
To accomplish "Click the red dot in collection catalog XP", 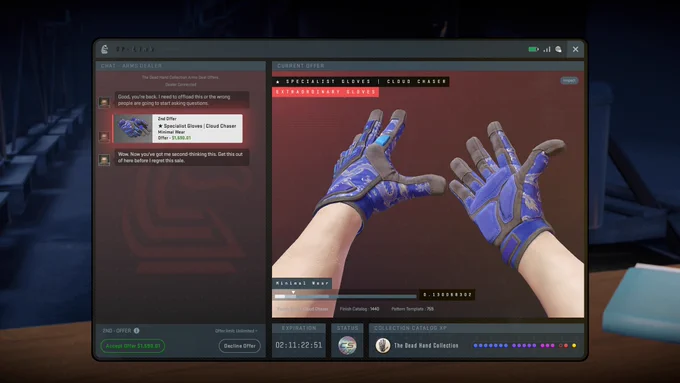I will coord(566,346).
